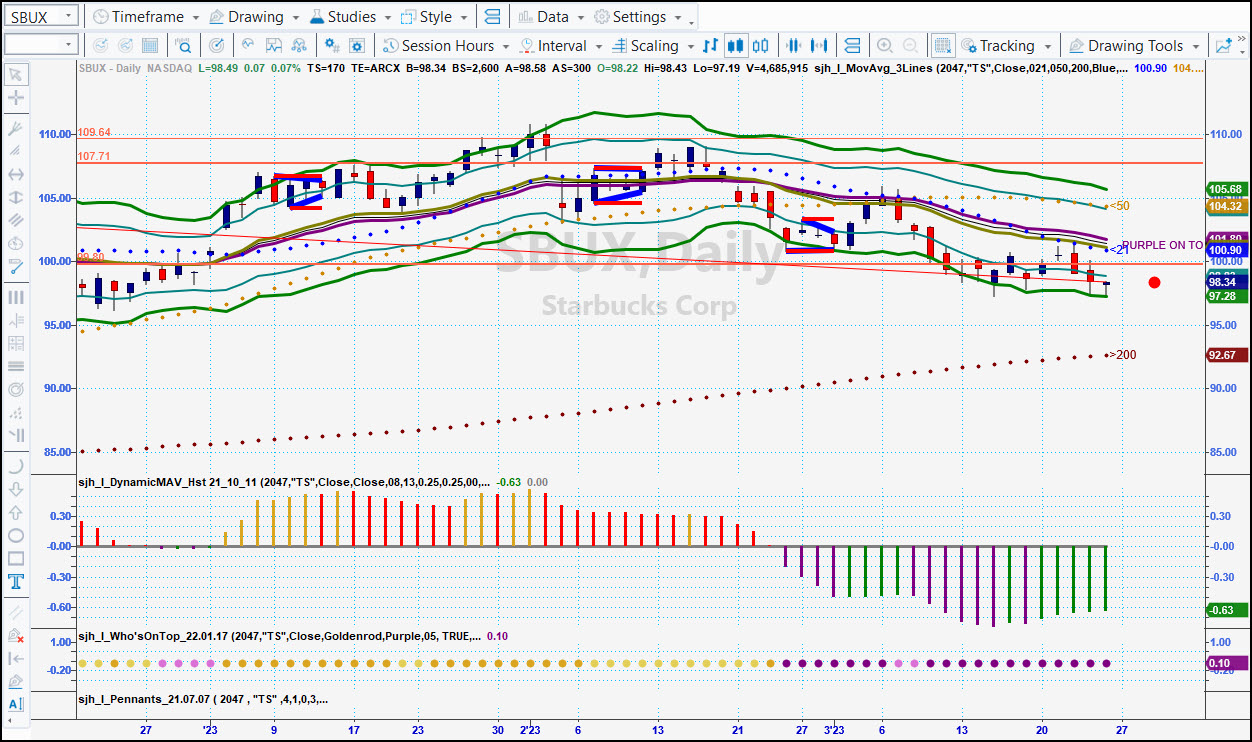Screen dimensions: 1252x742
Task: Toggle the chart grid button
Action: (x=942, y=46)
